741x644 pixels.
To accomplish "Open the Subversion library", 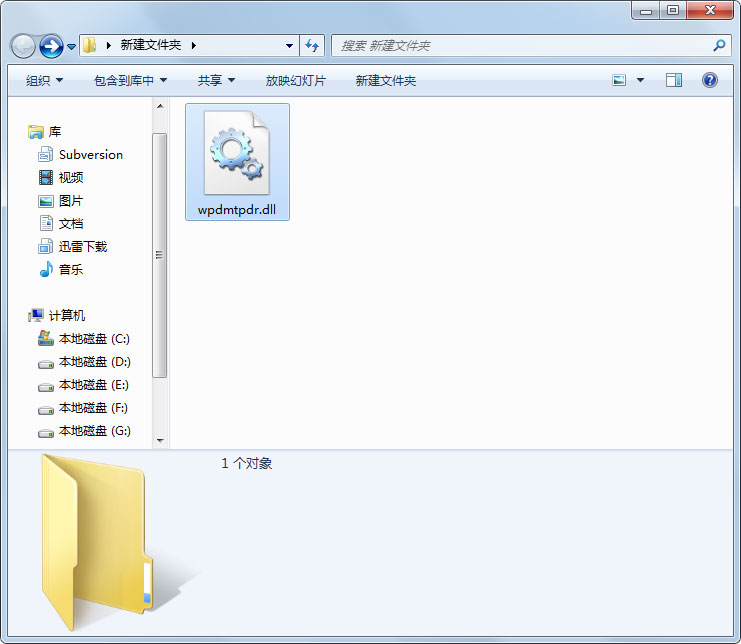I will coord(91,155).
